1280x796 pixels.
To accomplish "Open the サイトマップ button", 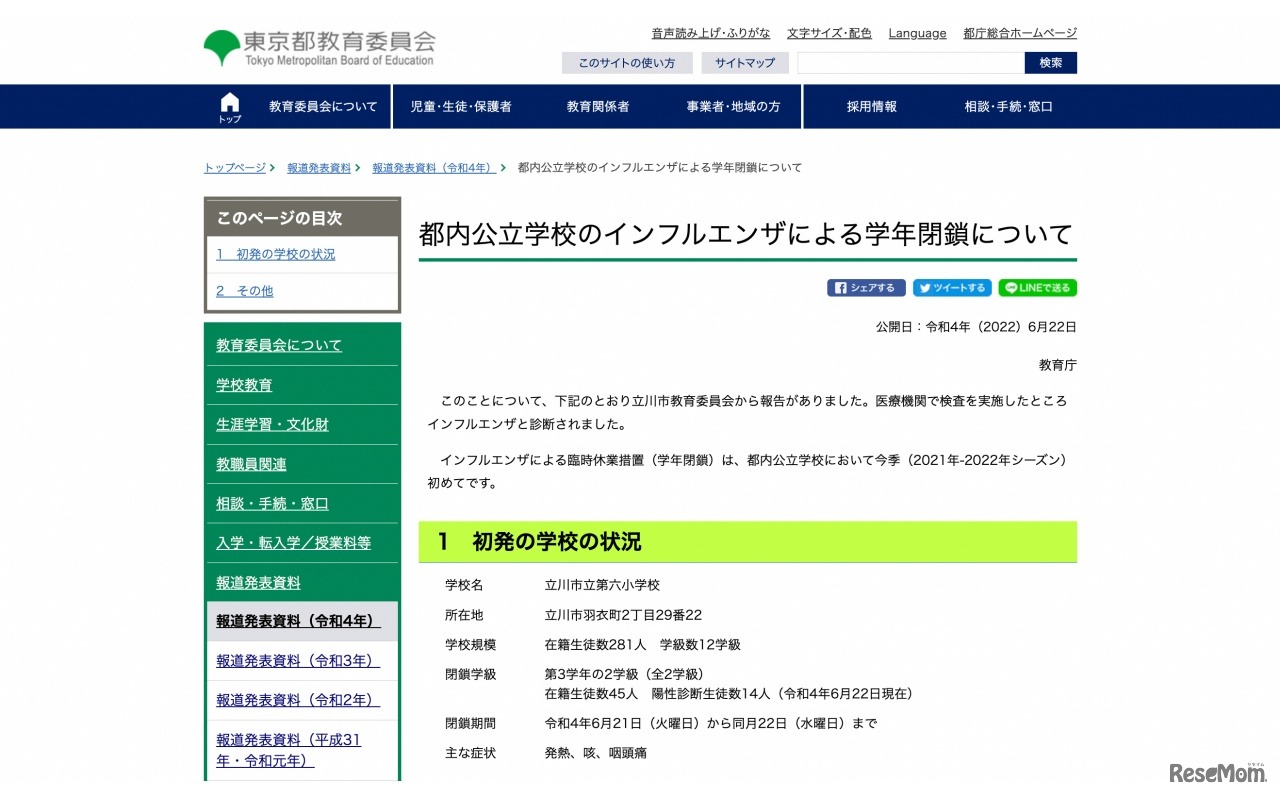I will coord(744,63).
